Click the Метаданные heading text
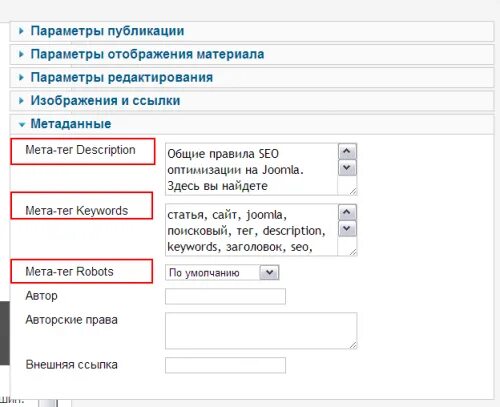The height and width of the screenshot is (407, 500). [71, 124]
